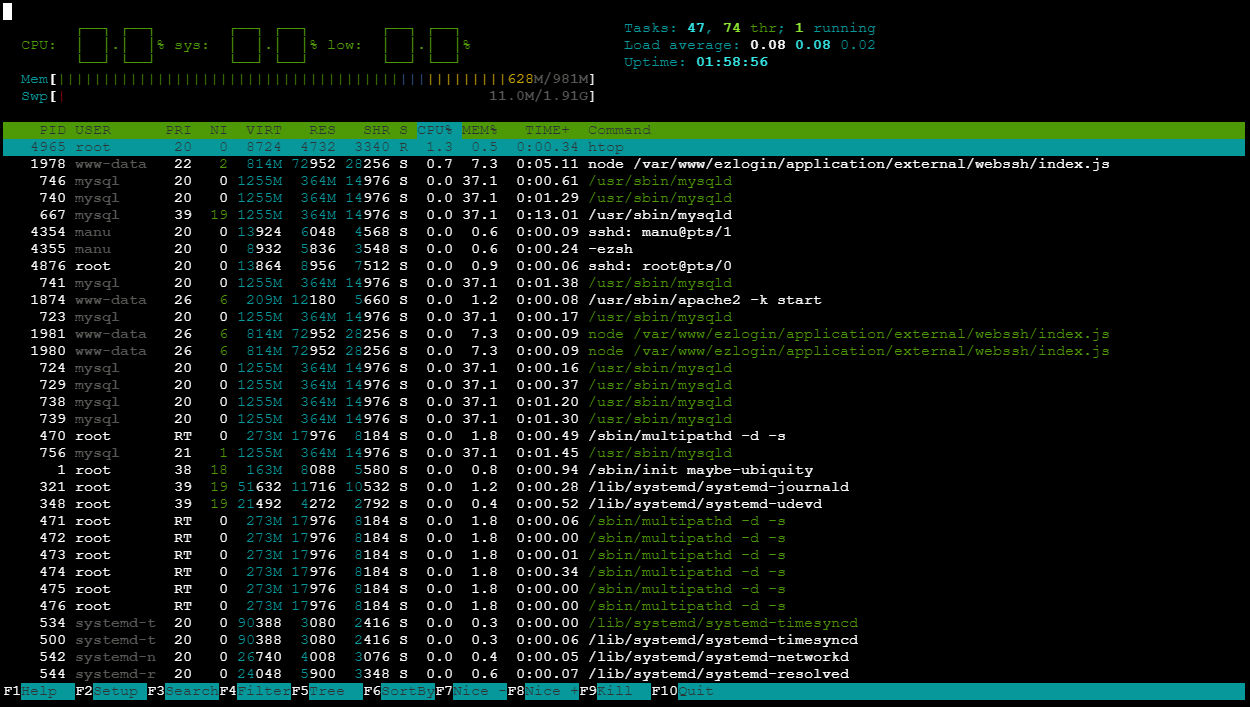The height and width of the screenshot is (707, 1250).
Task: Select mysqld row with PID 723
Action: coord(624,317)
